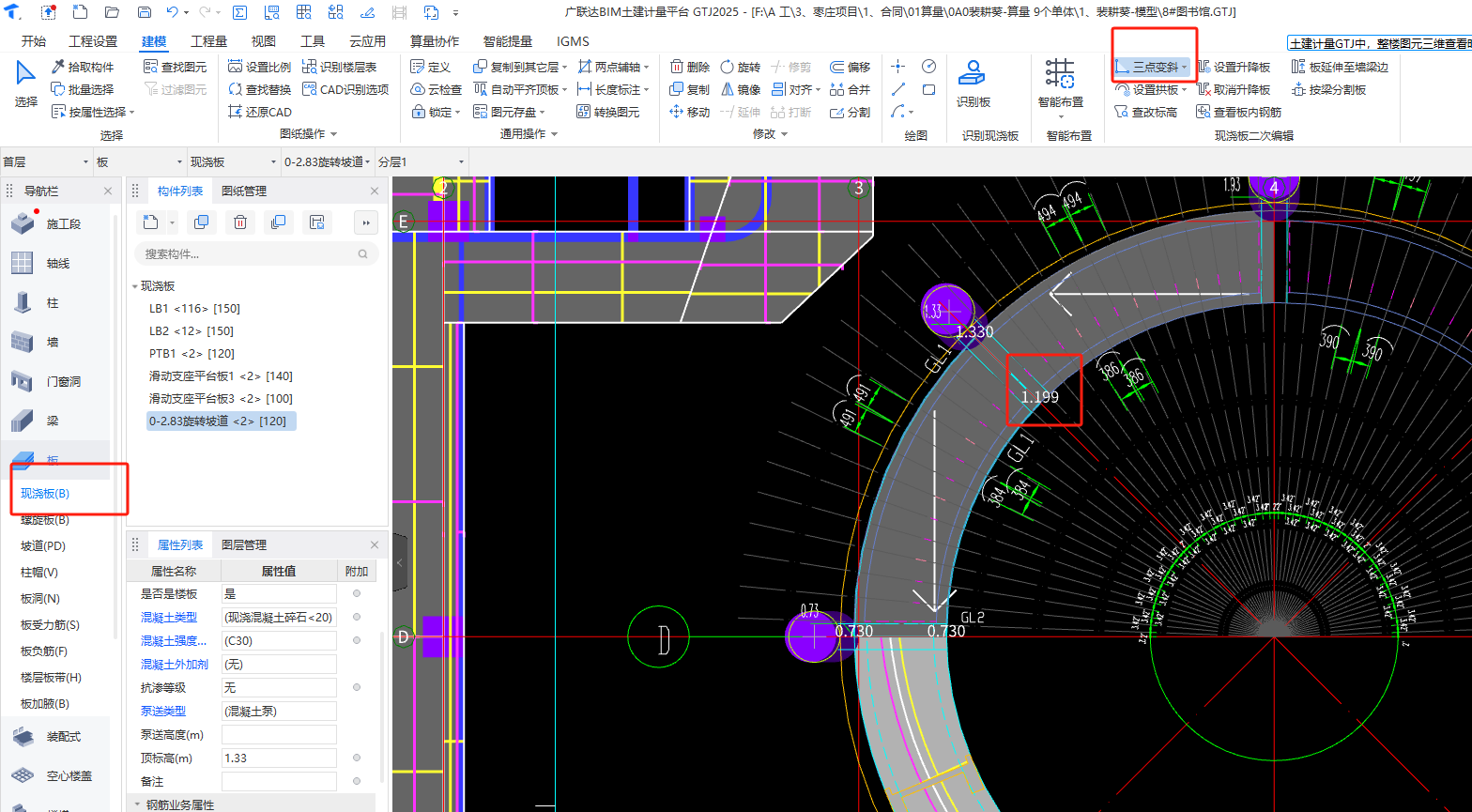
Task: Click the Save icon in quick access toolbar
Action: click(x=144, y=12)
